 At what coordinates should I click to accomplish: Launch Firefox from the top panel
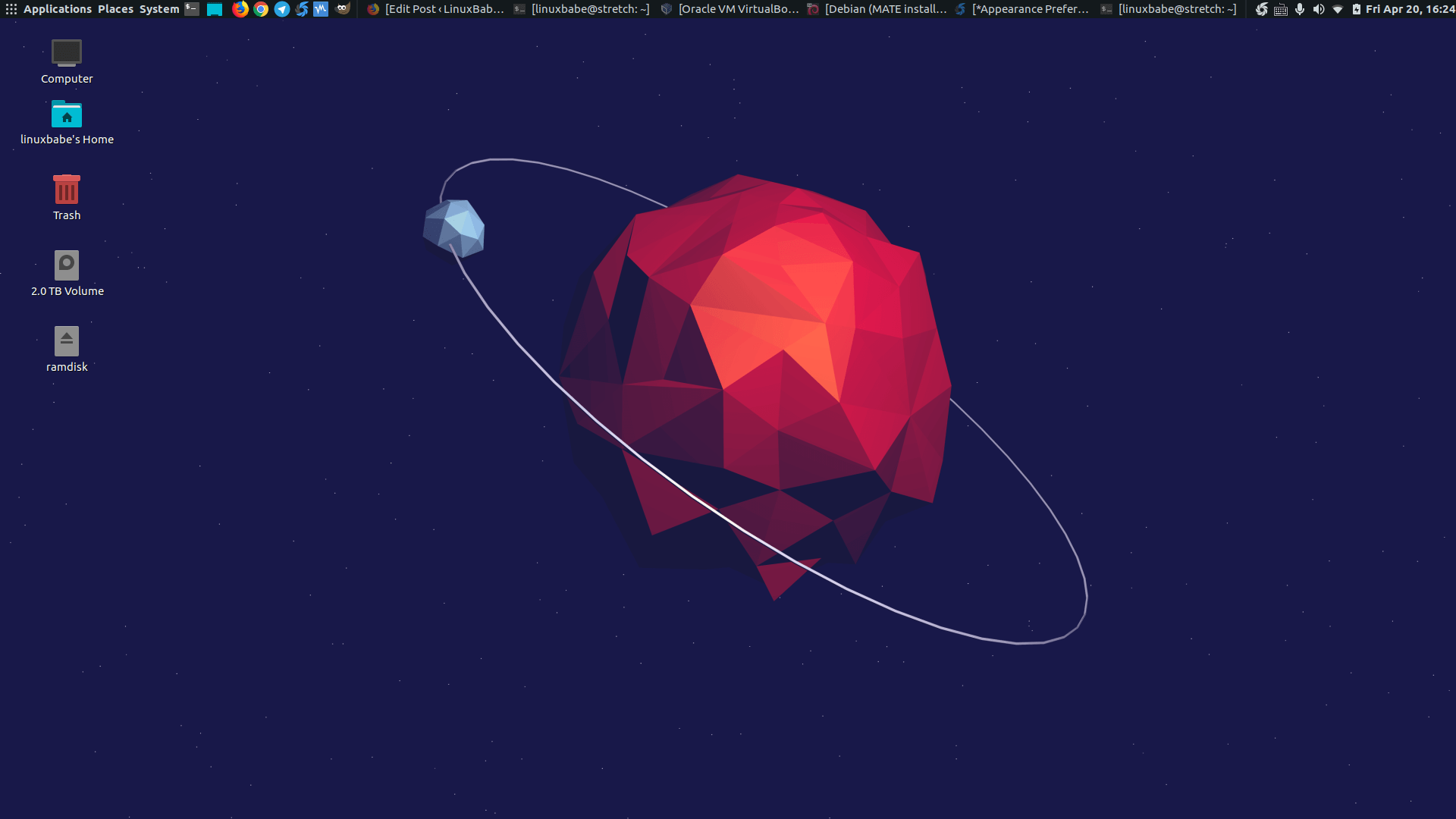[x=240, y=9]
